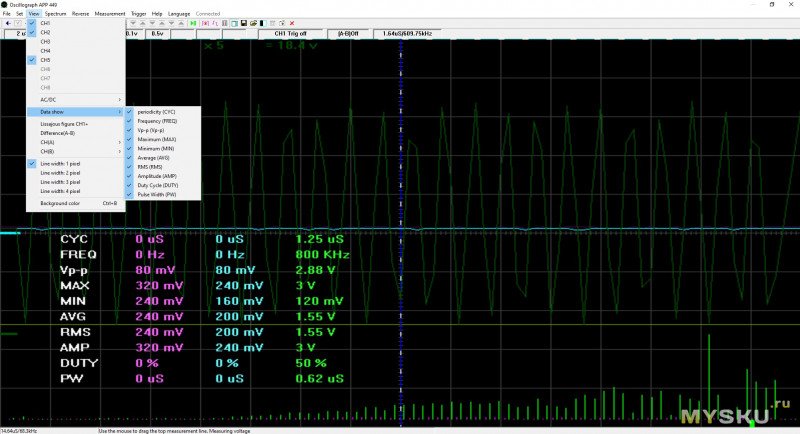
Task: Disable Duty Cycle (DUTY) data display
Action: coord(158,185)
